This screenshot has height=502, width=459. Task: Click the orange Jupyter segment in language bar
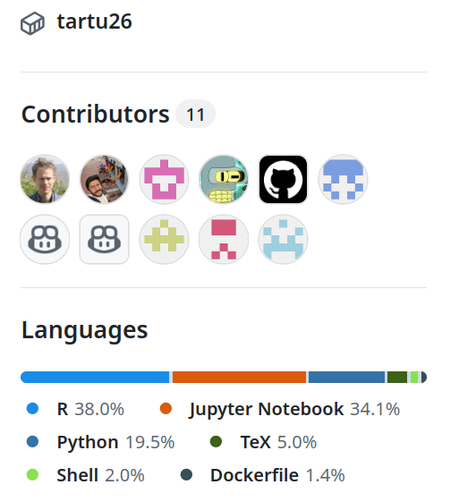[239, 377]
